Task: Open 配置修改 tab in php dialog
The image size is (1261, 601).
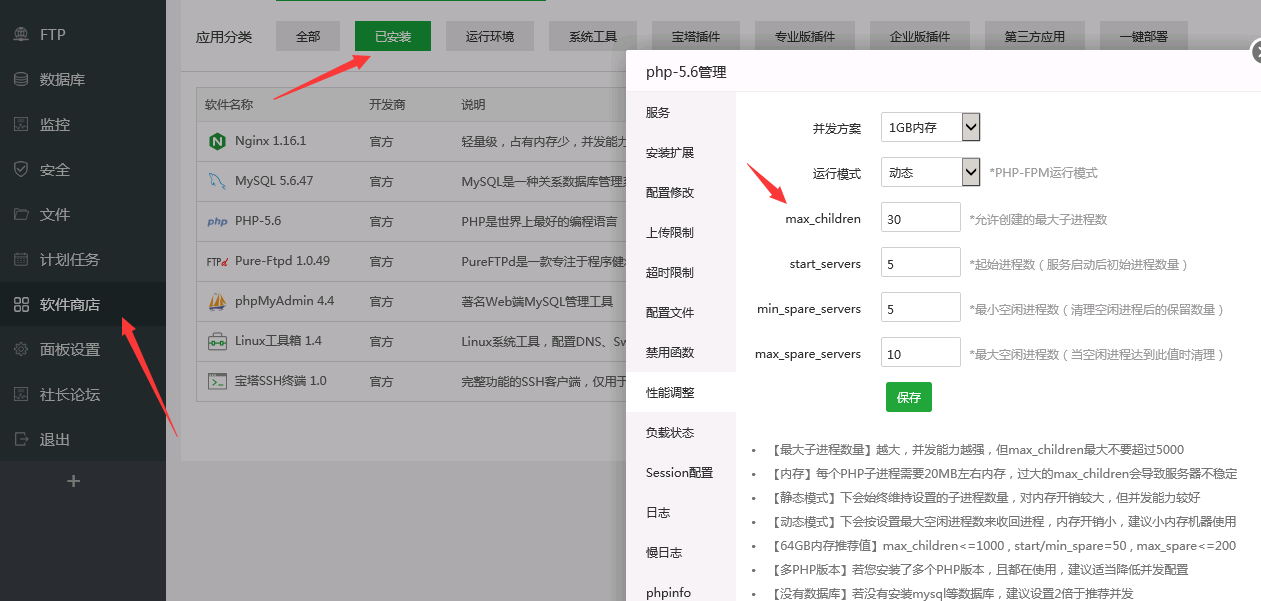Action: pos(681,193)
